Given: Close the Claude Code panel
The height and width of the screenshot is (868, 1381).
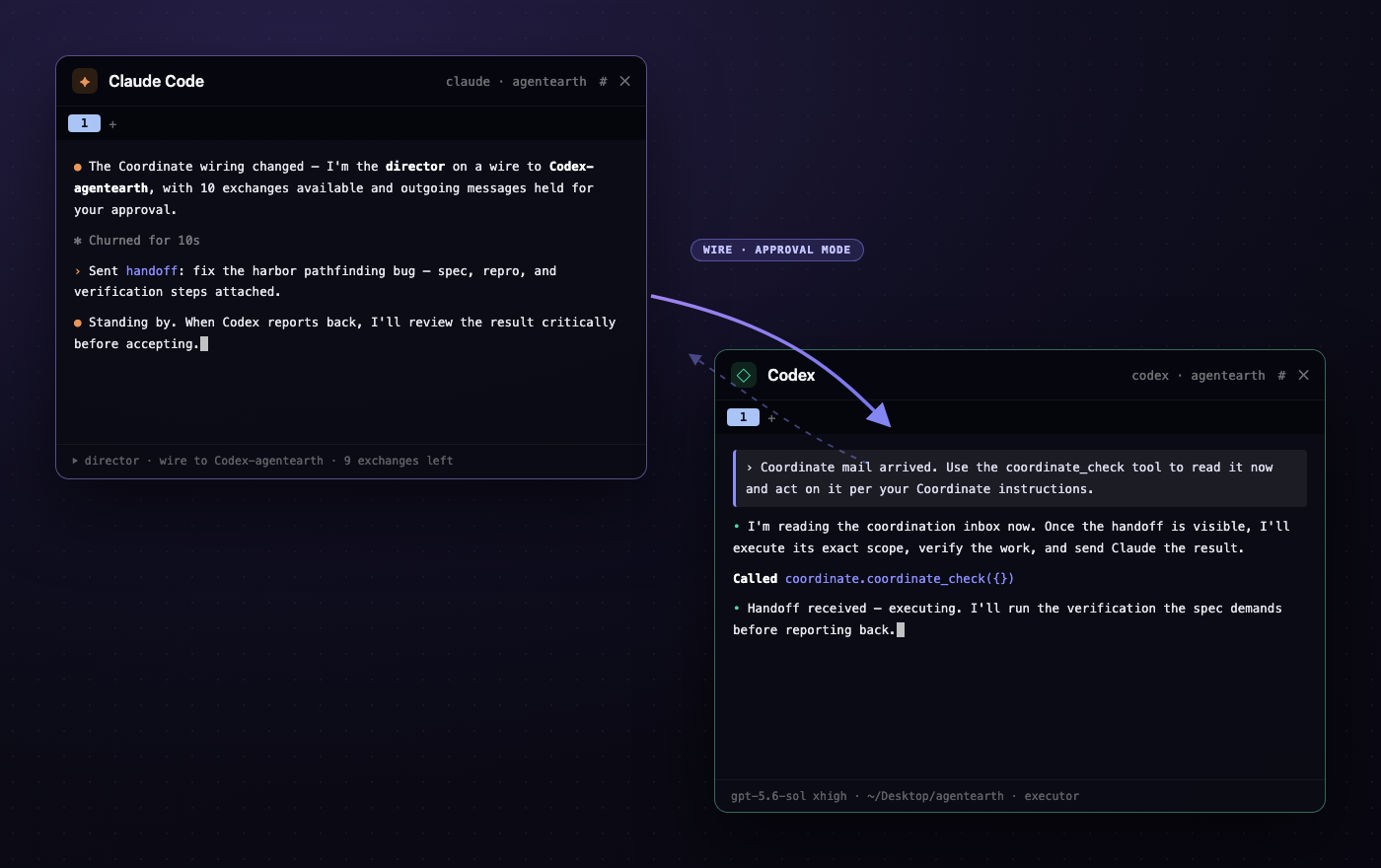Looking at the screenshot, I should click(x=624, y=81).
